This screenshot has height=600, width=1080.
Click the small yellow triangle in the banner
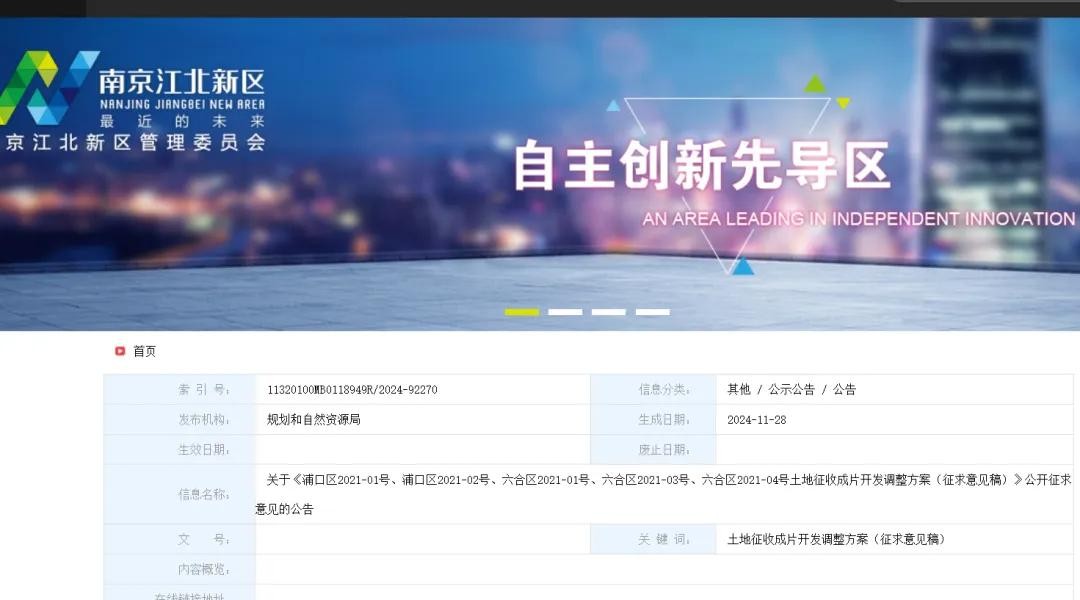point(843,103)
